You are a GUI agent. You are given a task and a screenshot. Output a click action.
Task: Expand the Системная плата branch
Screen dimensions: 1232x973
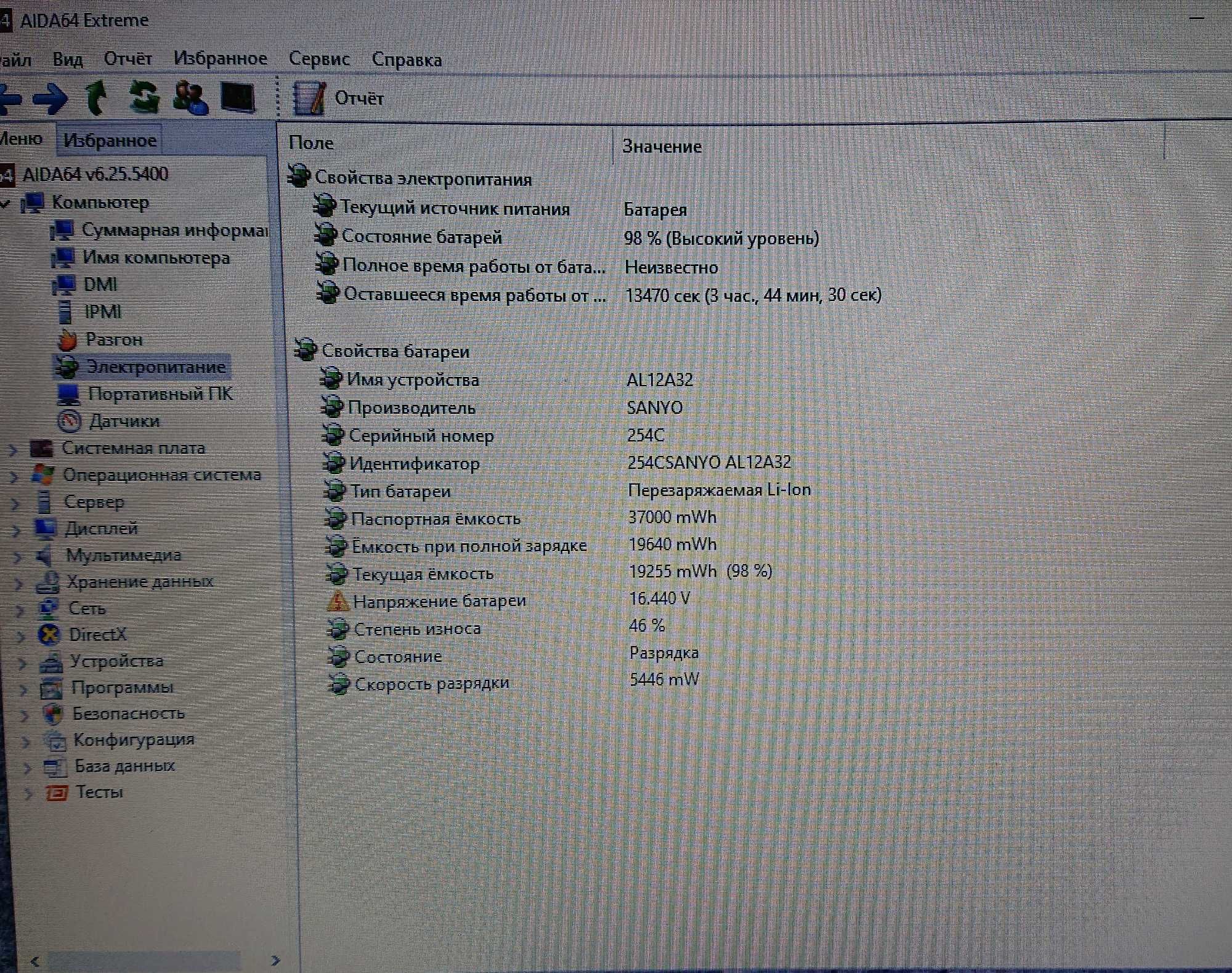(13, 450)
